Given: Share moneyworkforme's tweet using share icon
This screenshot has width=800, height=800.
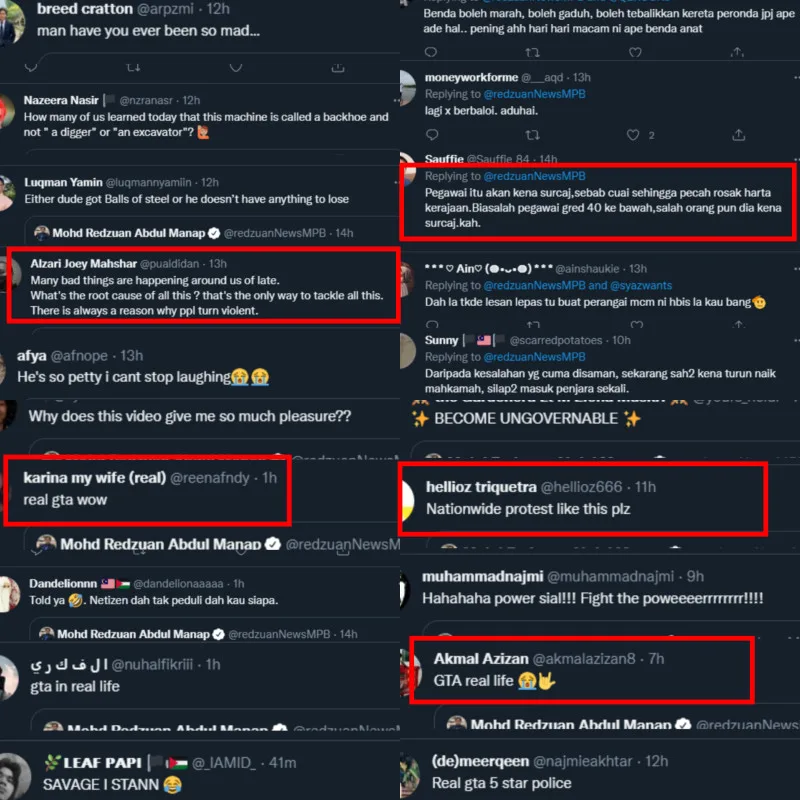Looking at the screenshot, I should (738, 135).
